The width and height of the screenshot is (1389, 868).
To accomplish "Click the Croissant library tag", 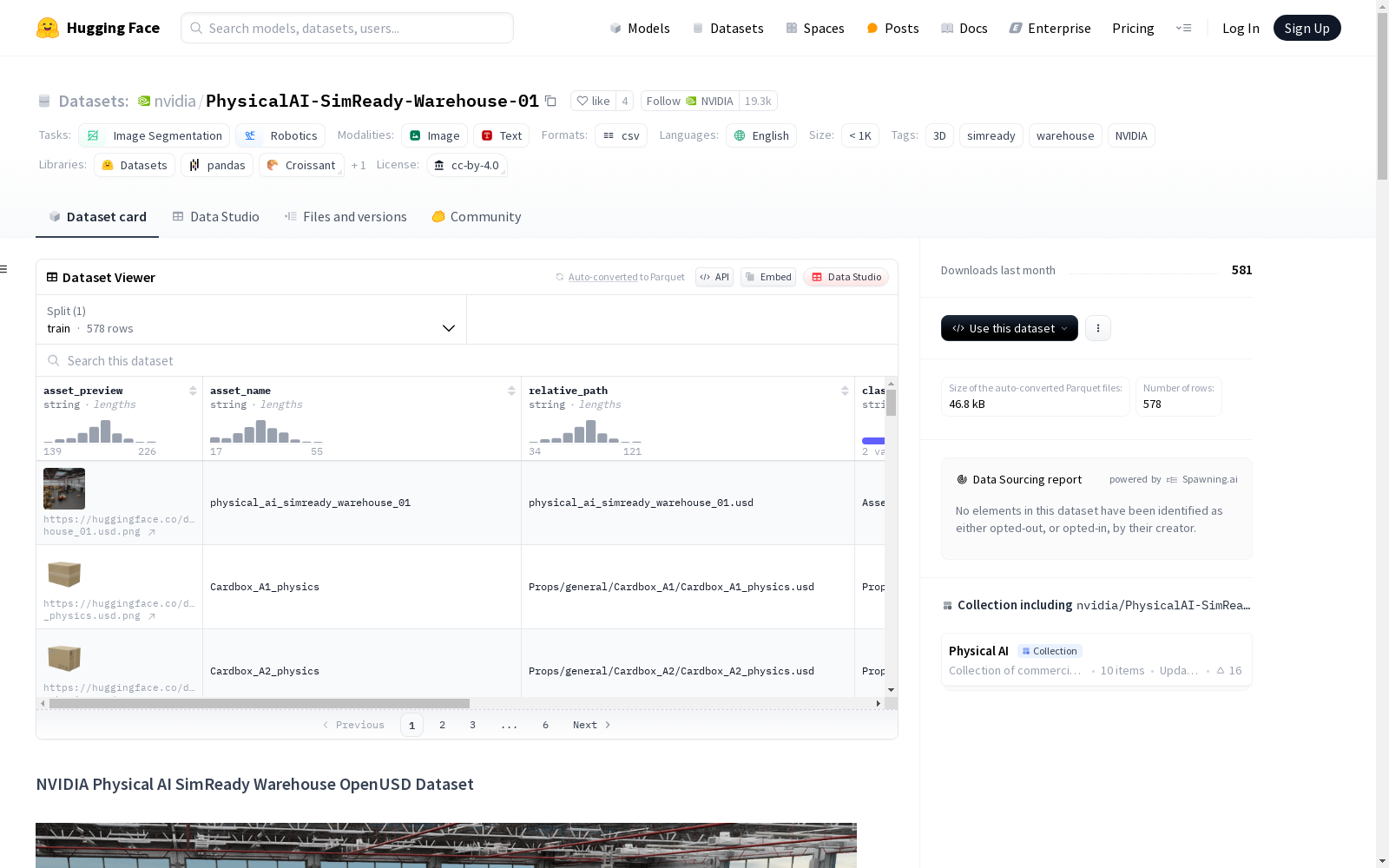I will (301, 165).
